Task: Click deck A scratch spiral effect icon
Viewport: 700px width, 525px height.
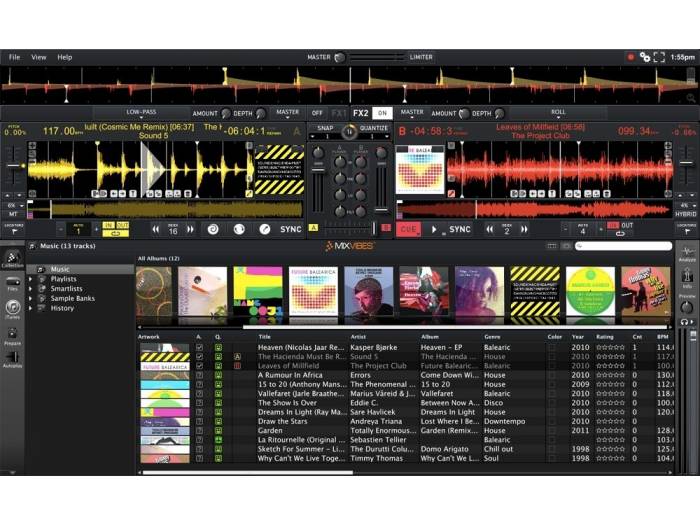Action: pos(213,229)
